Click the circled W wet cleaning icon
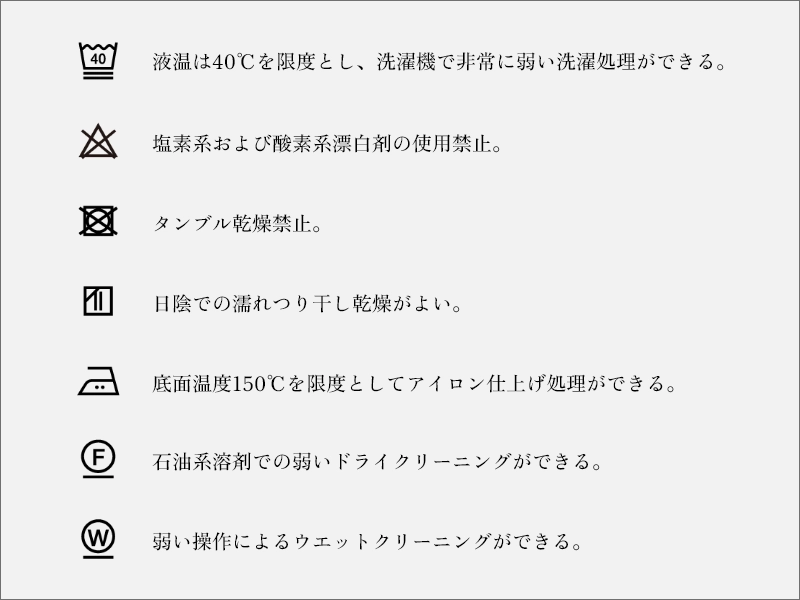The width and height of the screenshot is (800, 600). tap(98, 539)
